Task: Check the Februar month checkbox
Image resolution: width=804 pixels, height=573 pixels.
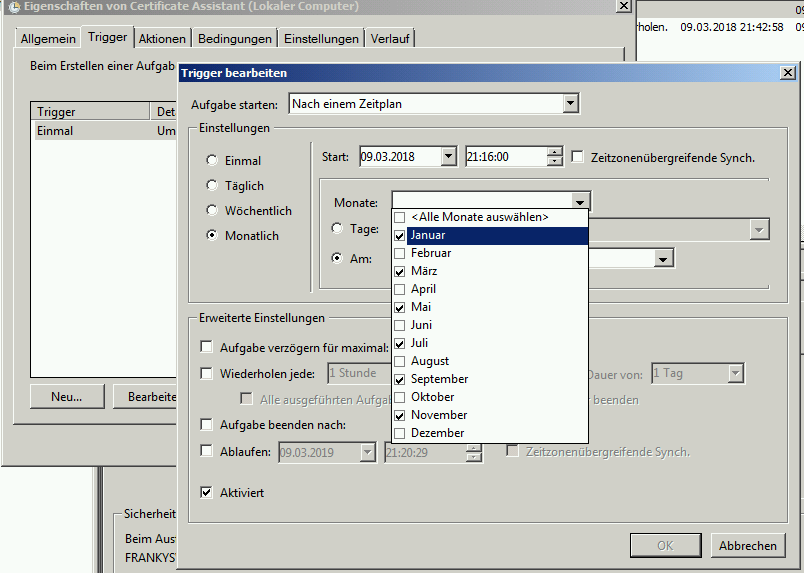Action: pyautogui.click(x=400, y=253)
